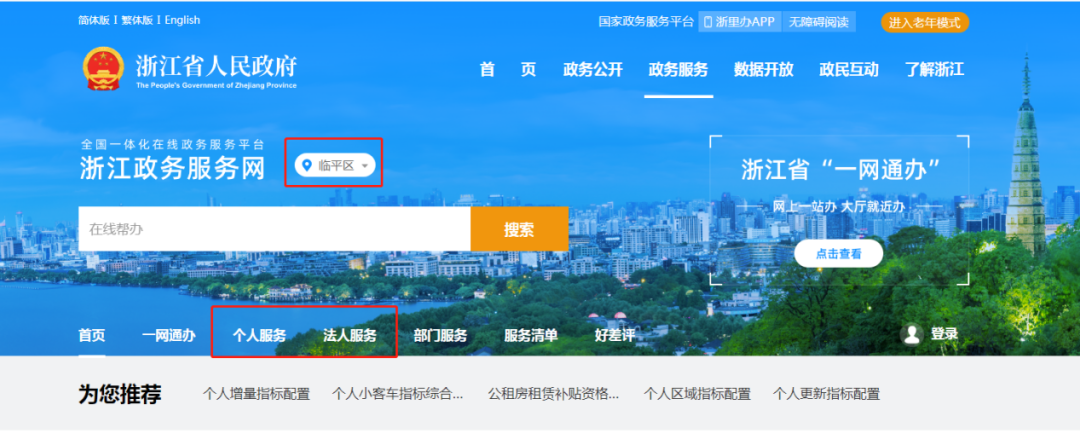Click 全国一体化在线政务服务平台 subtitle text

point(172,145)
